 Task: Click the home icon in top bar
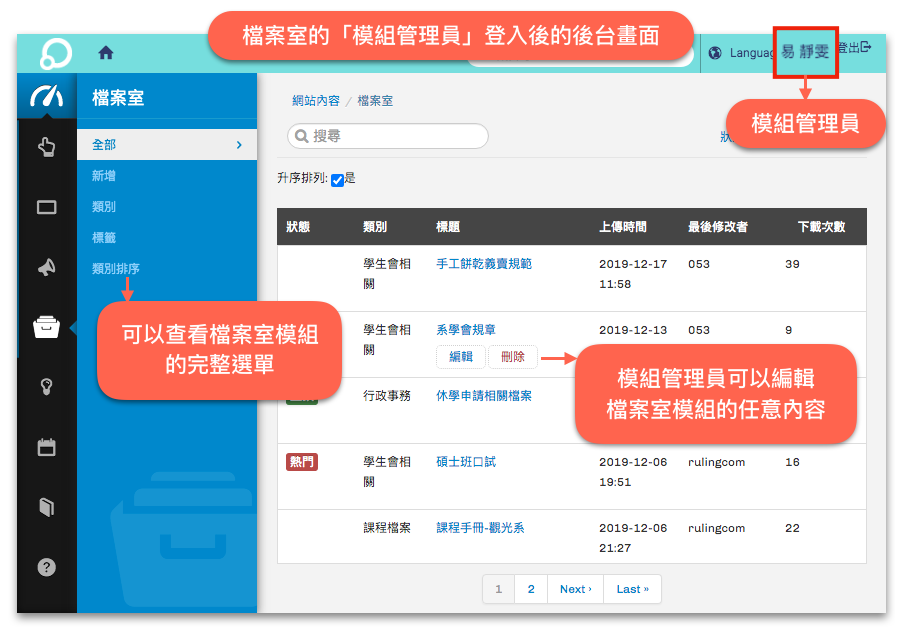tap(106, 53)
